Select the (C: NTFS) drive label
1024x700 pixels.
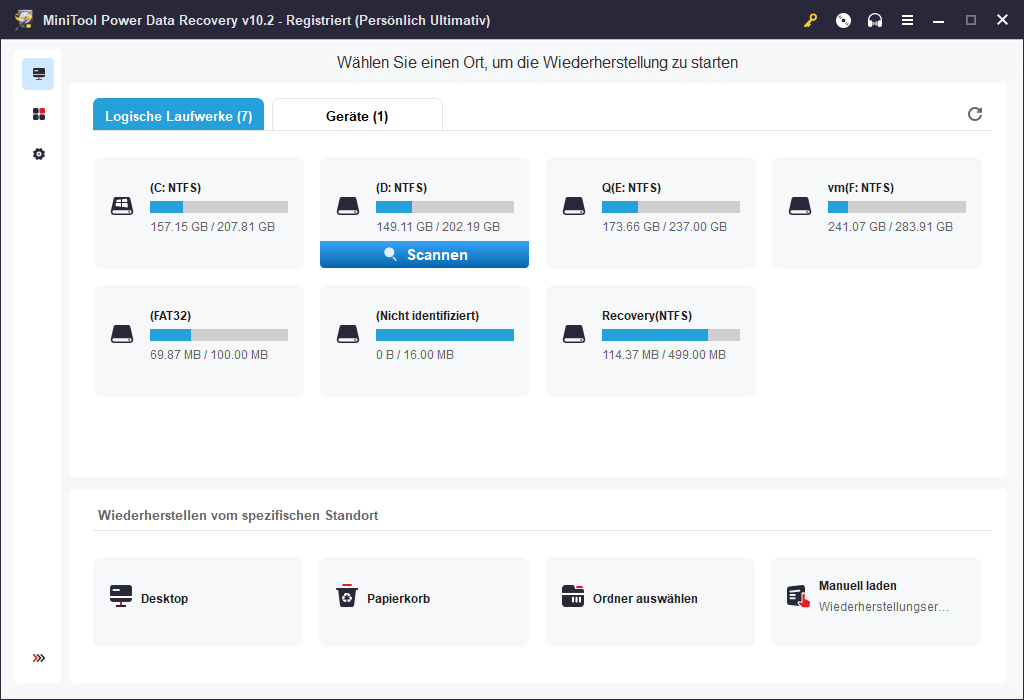(176, 188)
